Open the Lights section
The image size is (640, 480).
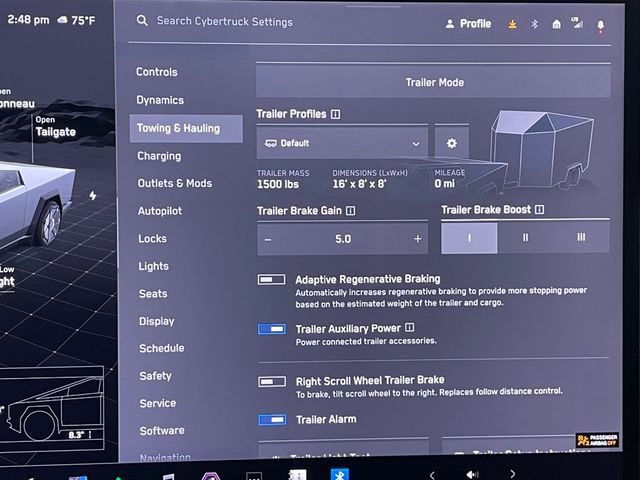point(153,266)
